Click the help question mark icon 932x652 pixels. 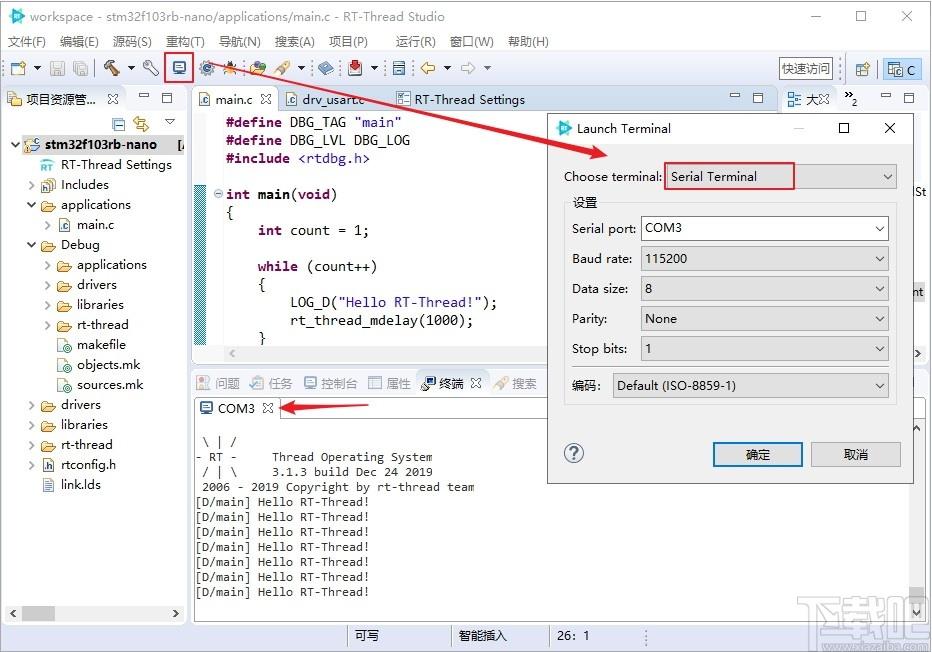point(574,453)
